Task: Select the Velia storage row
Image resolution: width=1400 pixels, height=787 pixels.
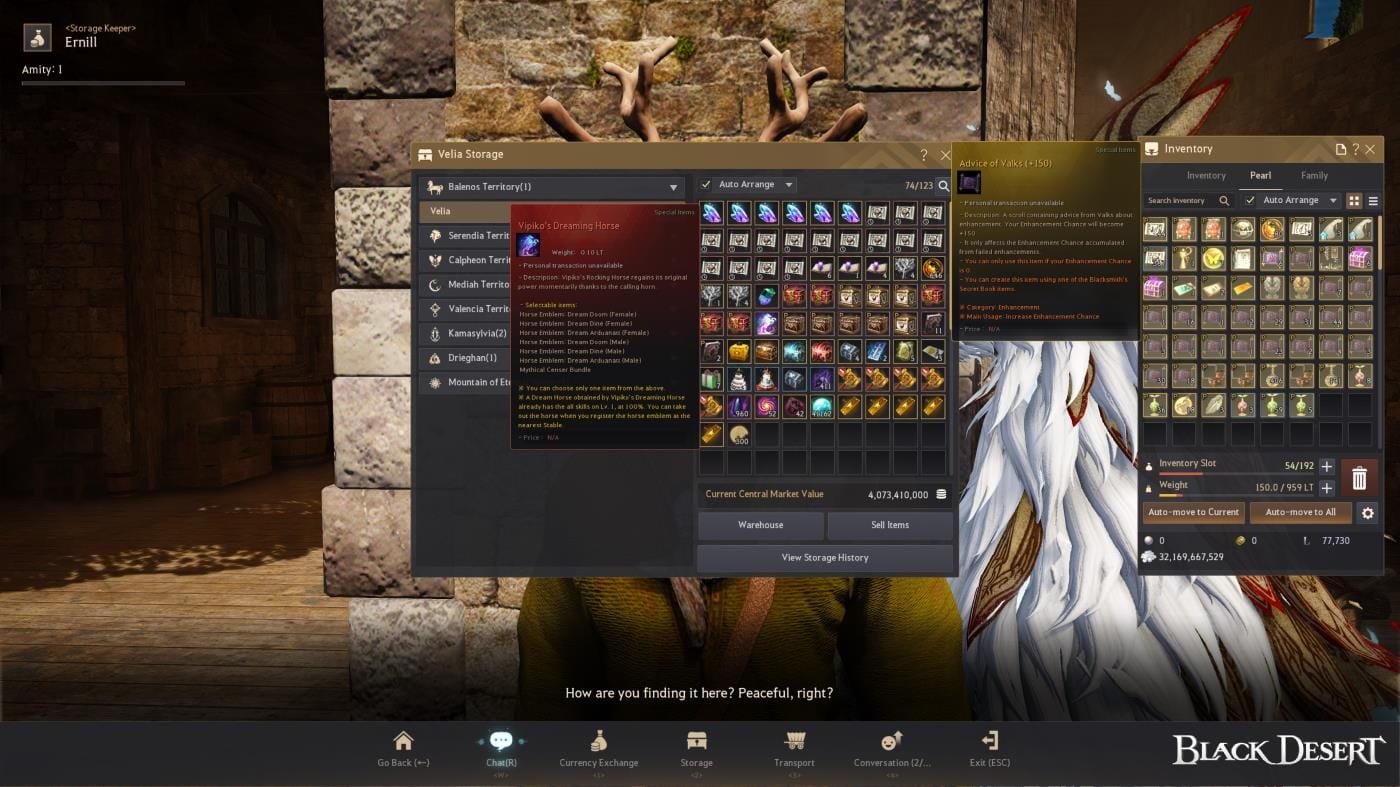Action: point(465,211)
